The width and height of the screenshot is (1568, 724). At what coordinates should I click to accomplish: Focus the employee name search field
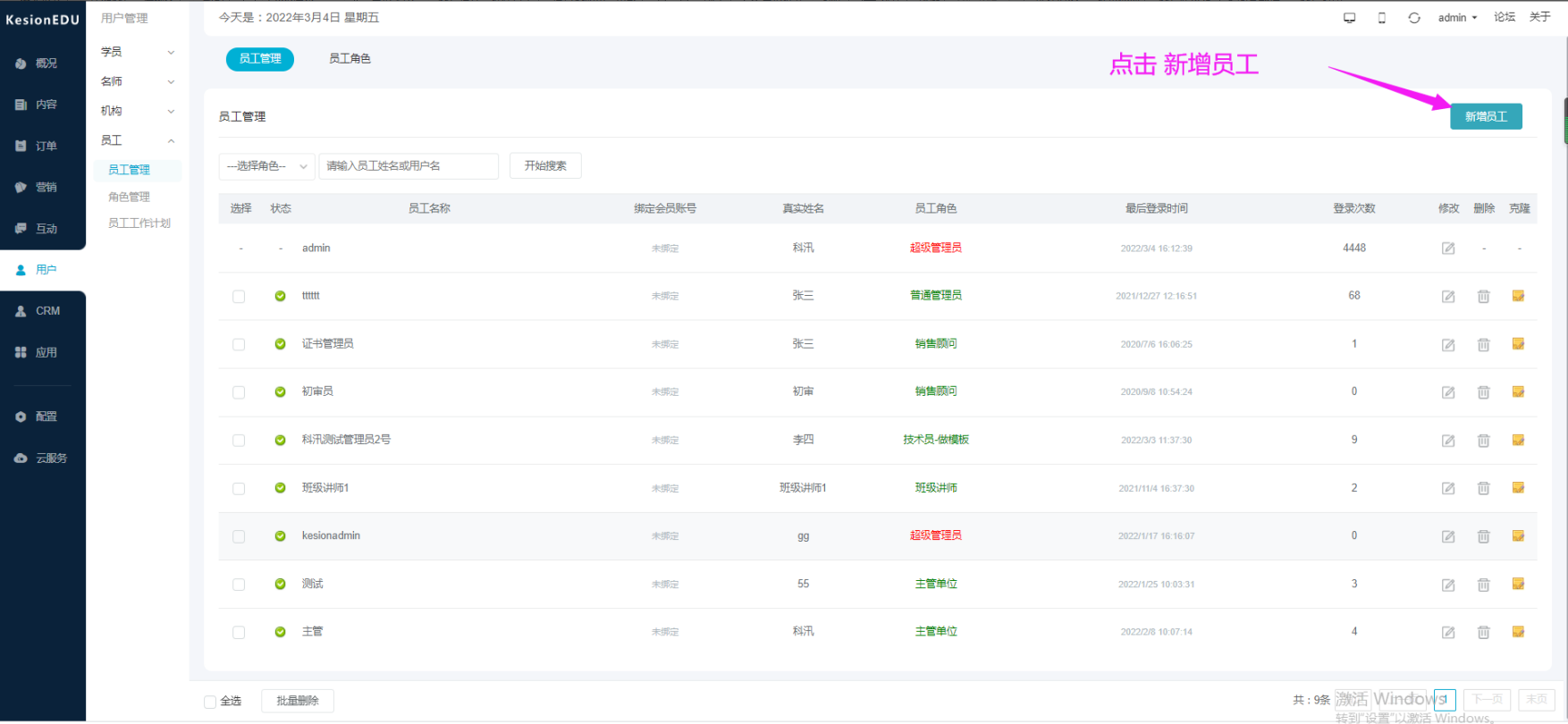pyautogui.click(x=409, y=166)
